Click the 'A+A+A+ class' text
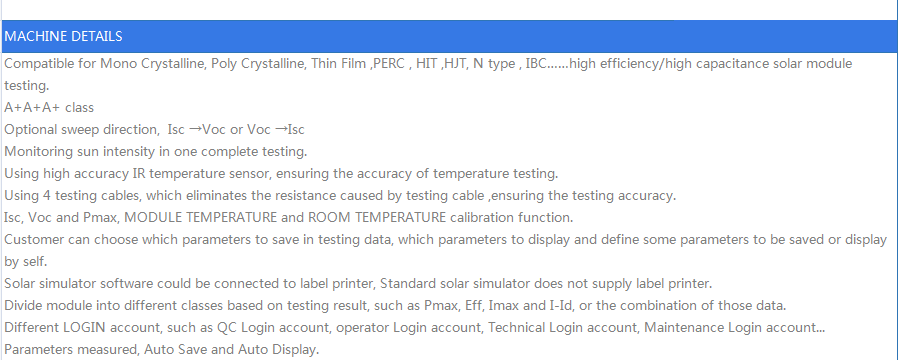900x360 pixels. [x=49, y=107]
